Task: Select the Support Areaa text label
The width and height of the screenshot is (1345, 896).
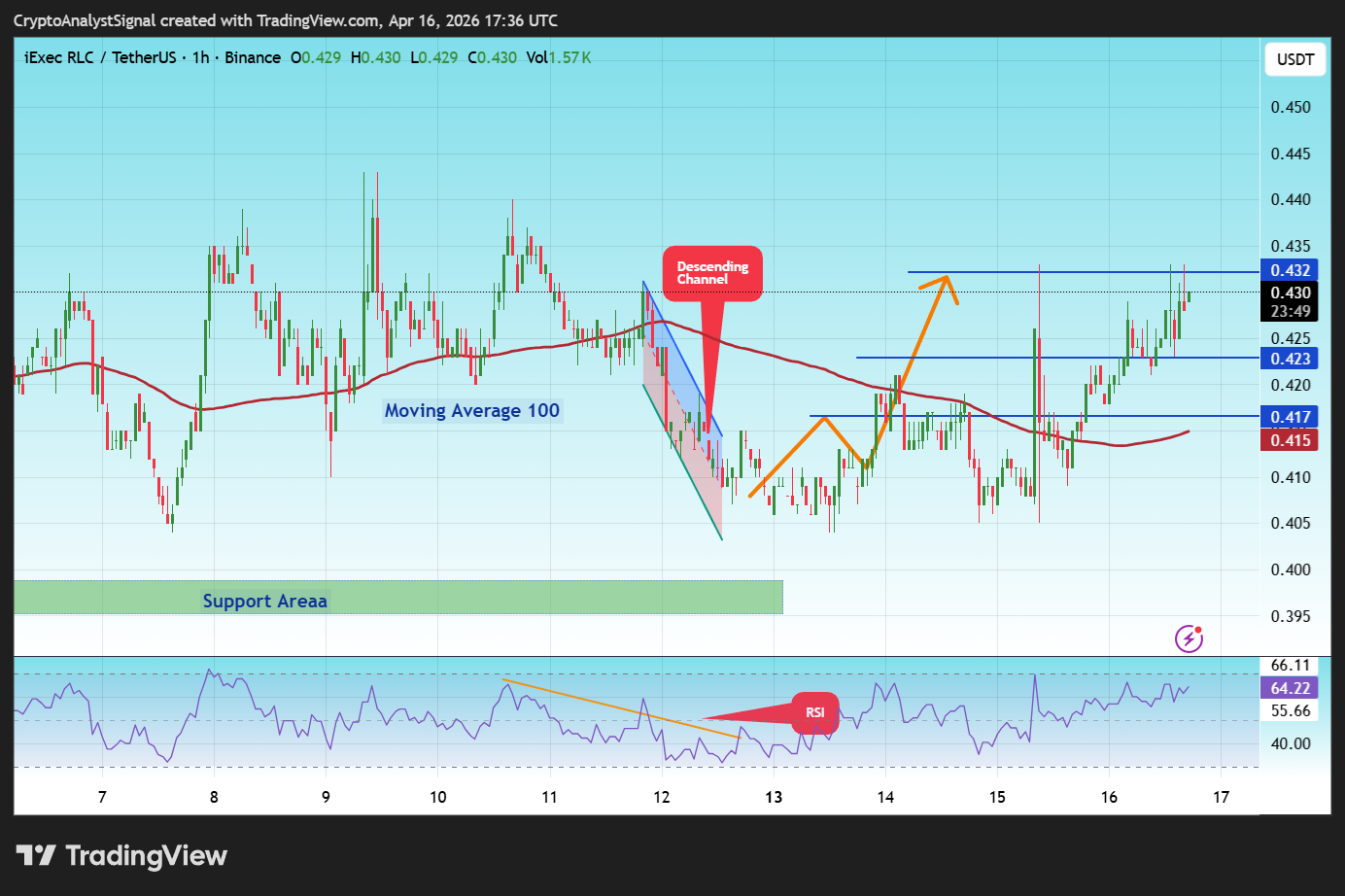Action: (264, 601)
